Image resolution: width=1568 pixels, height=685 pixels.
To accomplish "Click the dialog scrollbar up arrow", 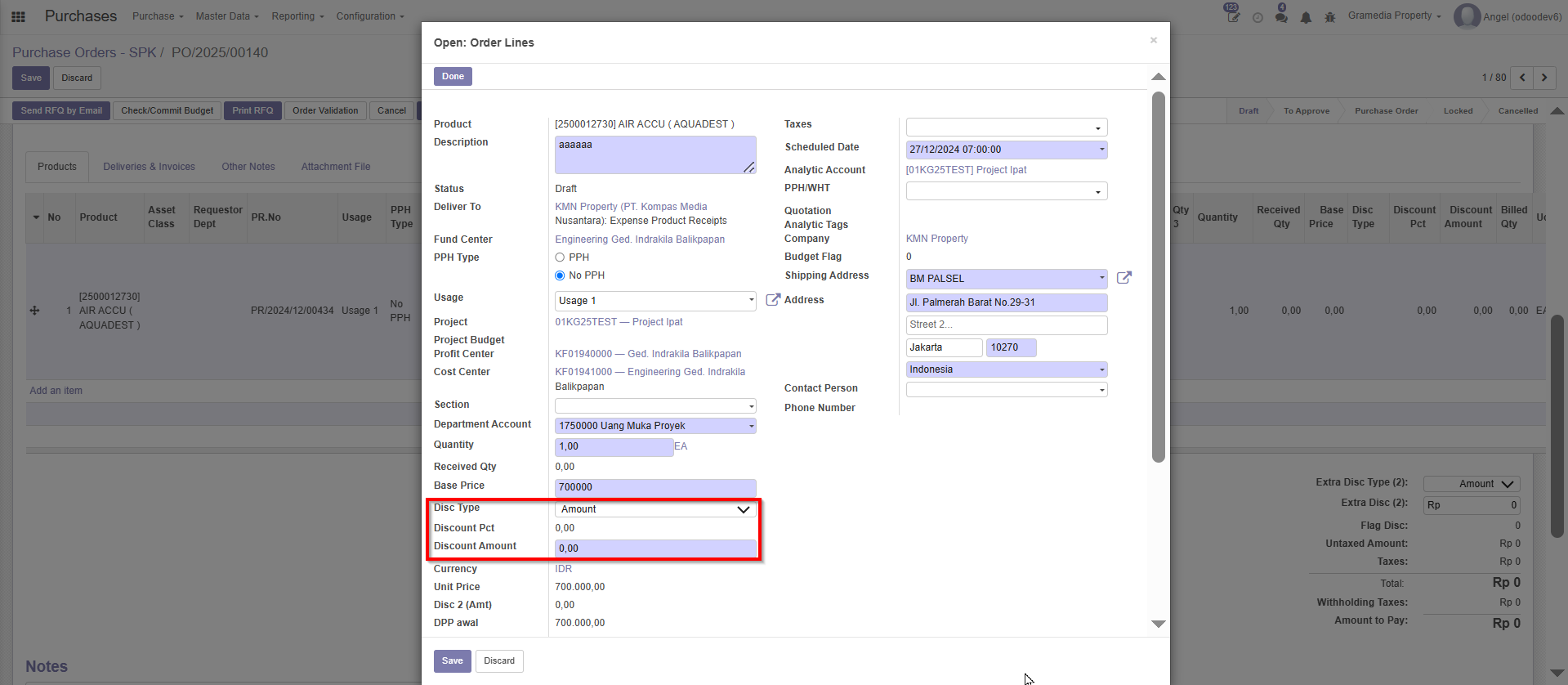I will (x=1158, y=77).
